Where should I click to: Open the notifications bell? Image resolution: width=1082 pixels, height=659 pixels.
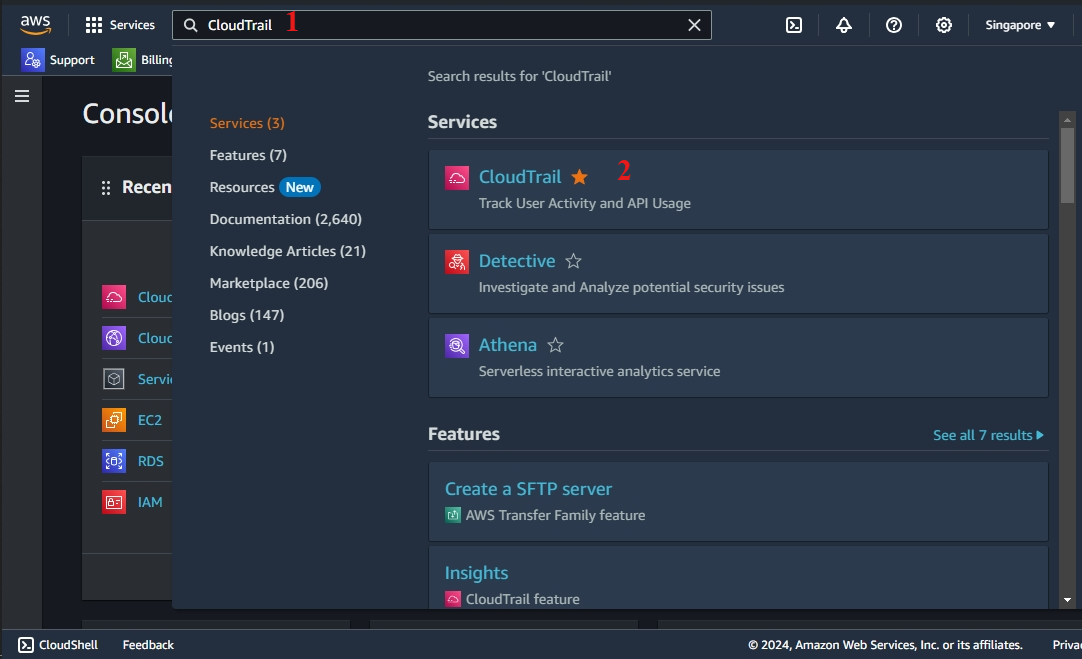[843, 26]
